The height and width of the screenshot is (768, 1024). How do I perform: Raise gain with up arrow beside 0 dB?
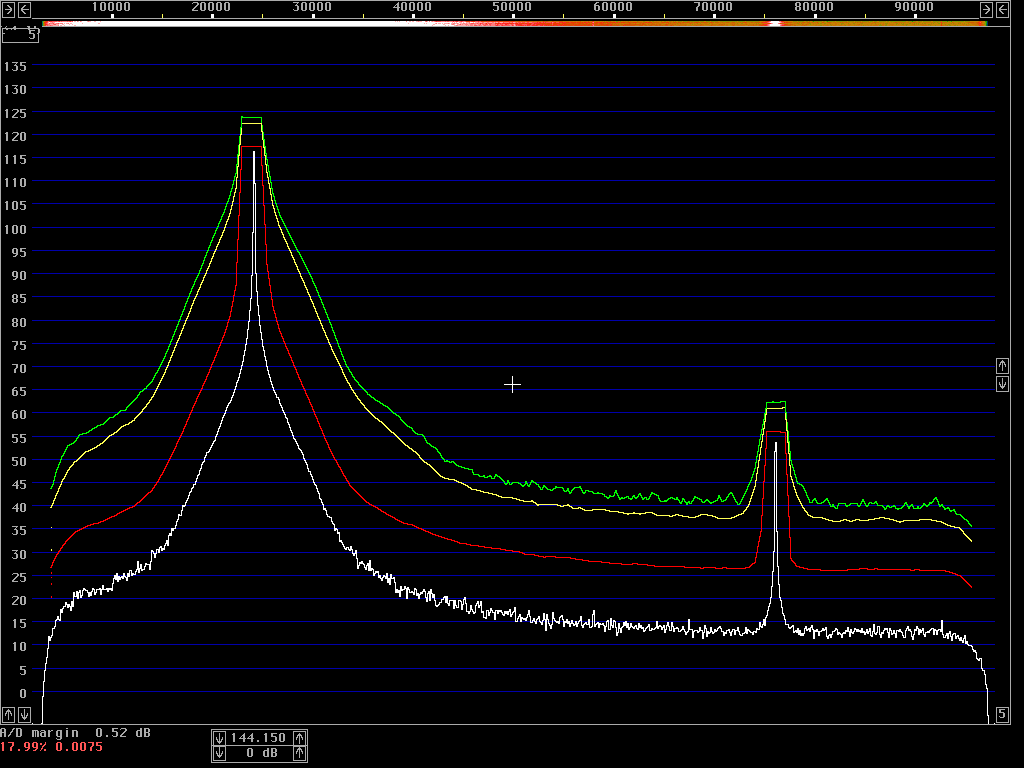(299, 753)
